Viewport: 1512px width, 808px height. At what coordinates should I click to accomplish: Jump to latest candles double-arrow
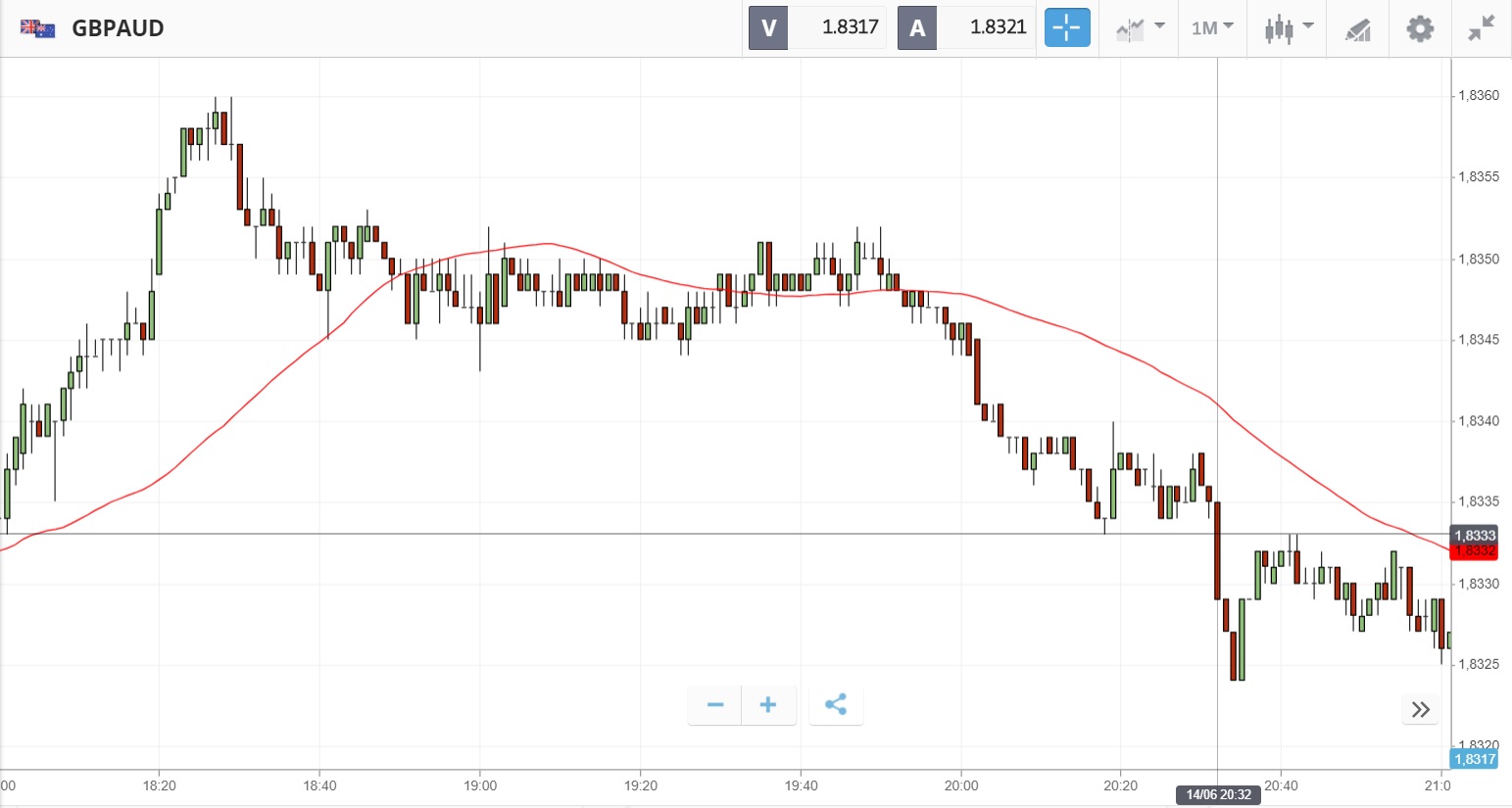1421,710
